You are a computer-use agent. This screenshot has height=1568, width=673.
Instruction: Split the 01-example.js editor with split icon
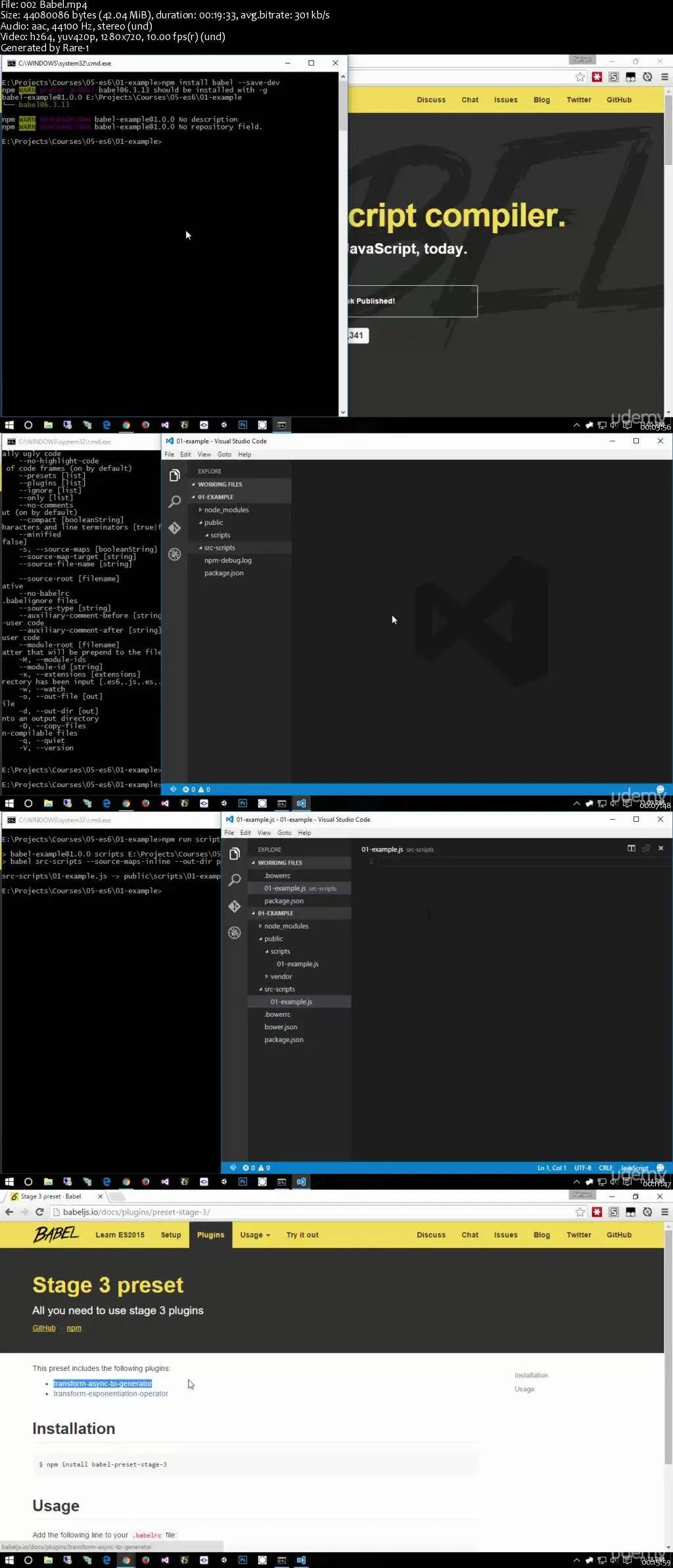[632, 849]
